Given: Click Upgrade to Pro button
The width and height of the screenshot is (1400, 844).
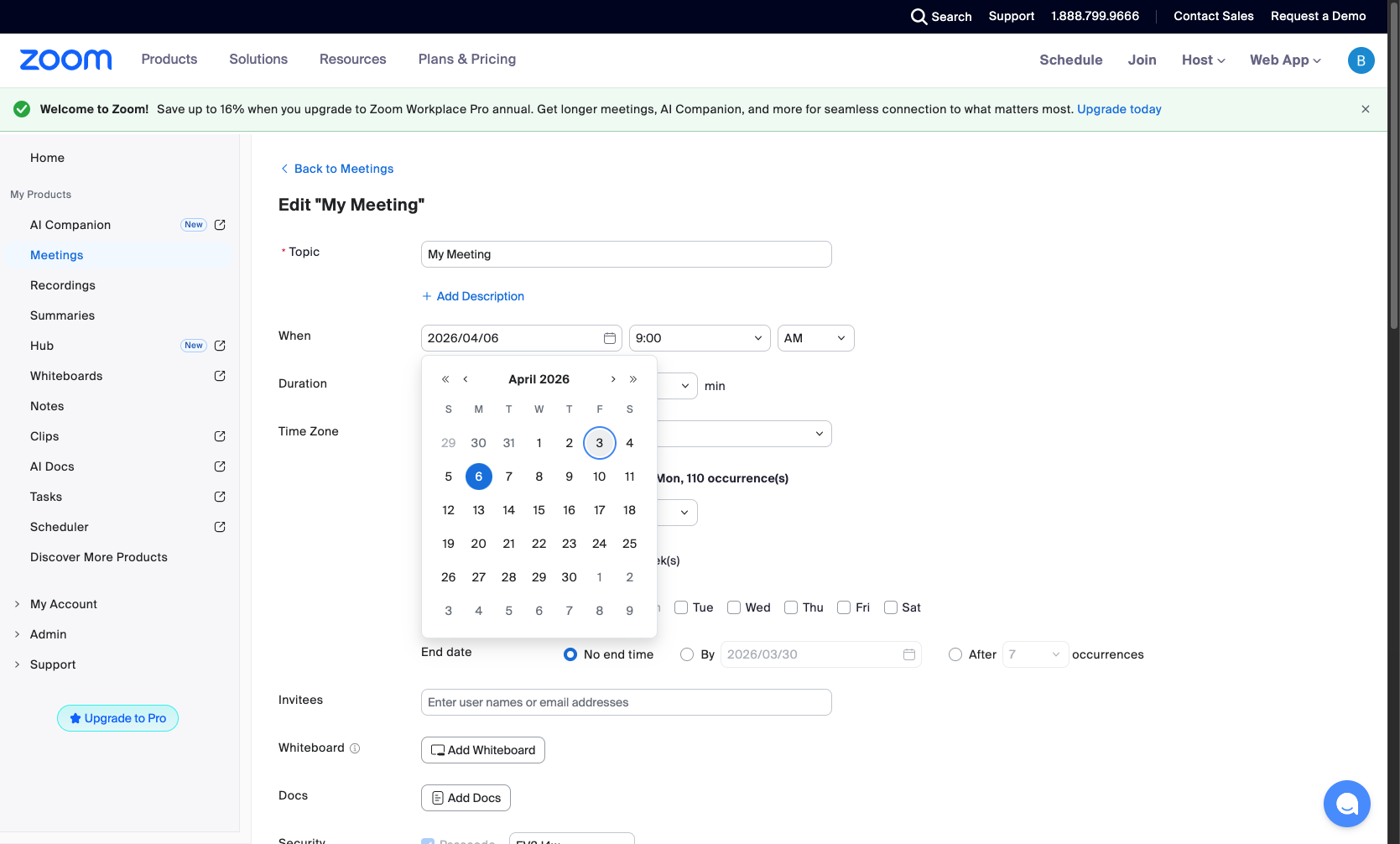Looking at the screenshot, I should (117, 718).
